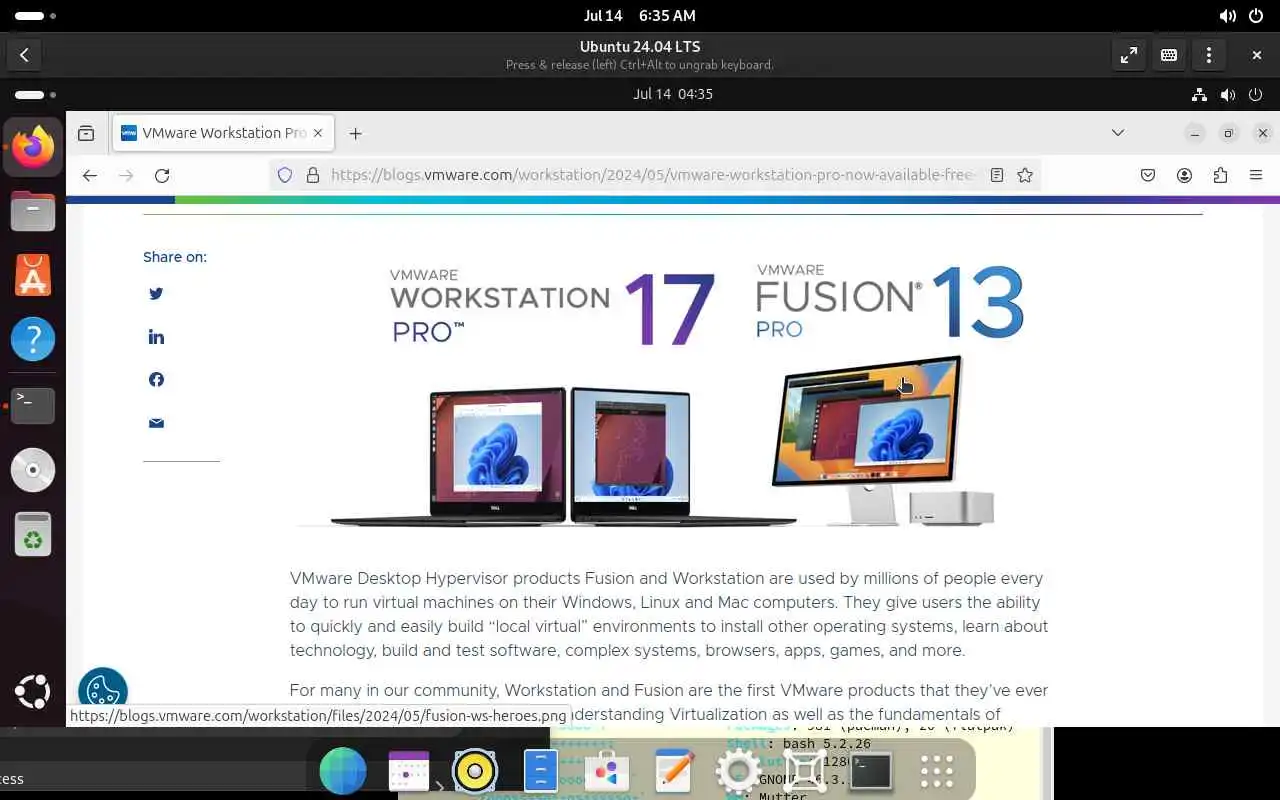Open the Boxes keyboard shortcuts button
Image resolution: width=1280 pixels, height=800 pixels.
[1169, 55]
